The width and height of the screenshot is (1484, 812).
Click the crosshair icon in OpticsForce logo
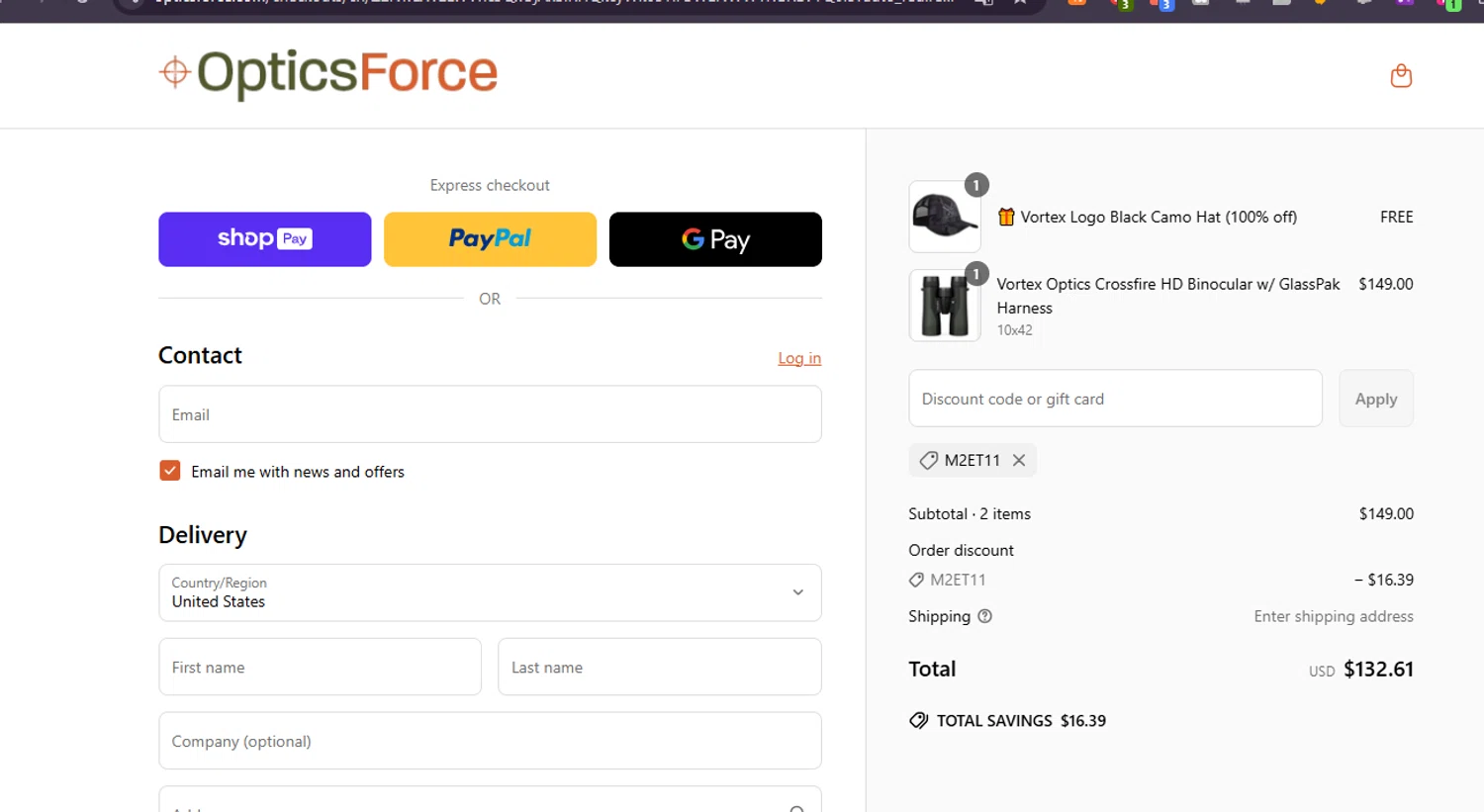pos(175,72)
